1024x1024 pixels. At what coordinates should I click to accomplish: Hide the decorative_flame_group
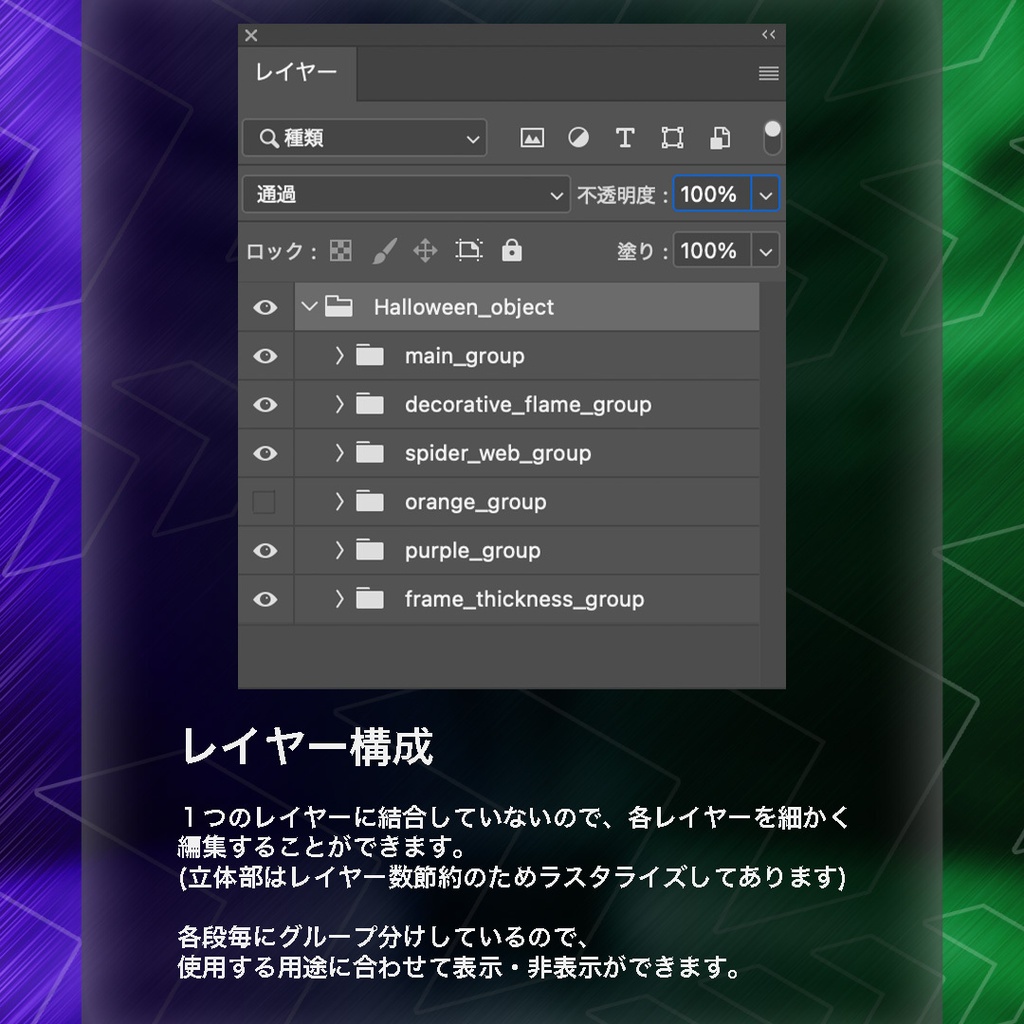(265, 404)
